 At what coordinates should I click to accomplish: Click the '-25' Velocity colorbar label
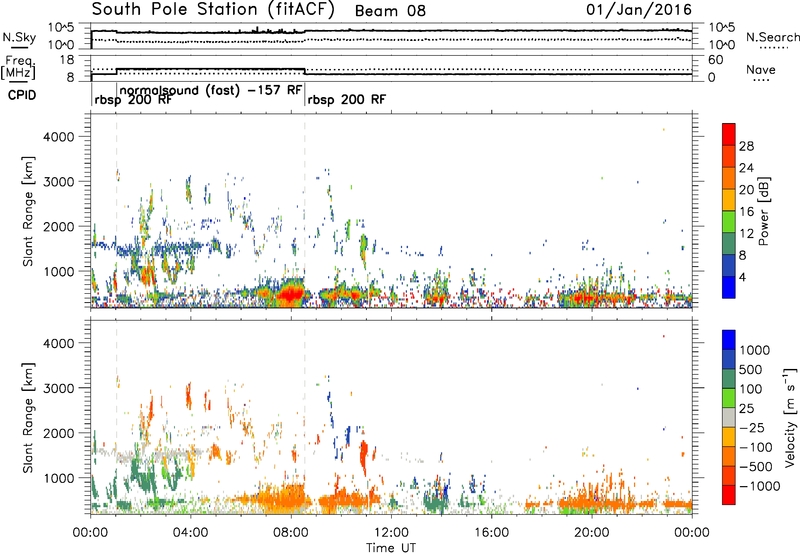coord(751,427)
